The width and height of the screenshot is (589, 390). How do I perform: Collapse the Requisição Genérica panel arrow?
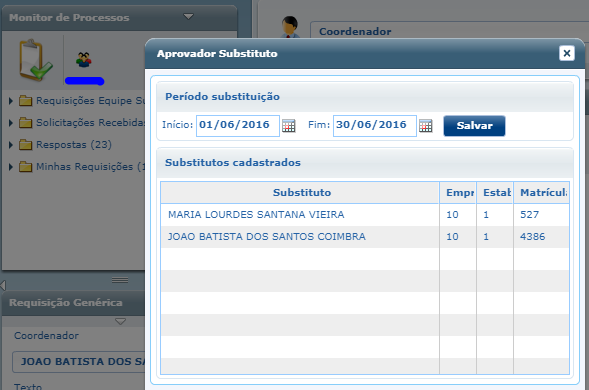pos(120,322)
